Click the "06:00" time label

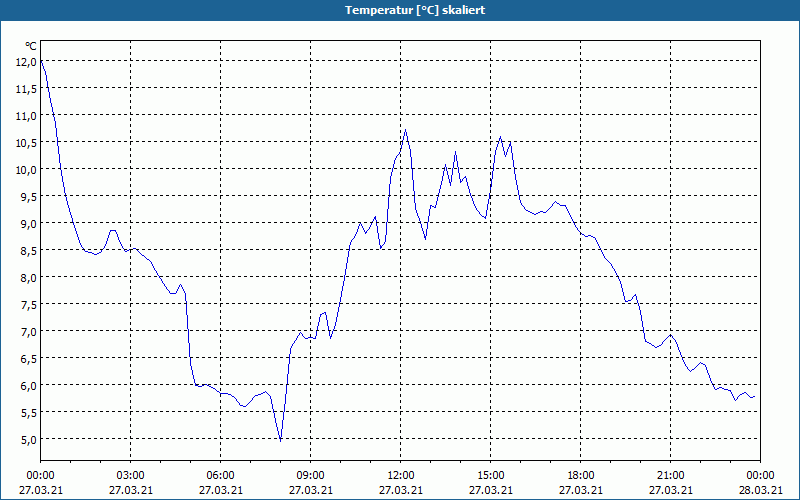220,476
